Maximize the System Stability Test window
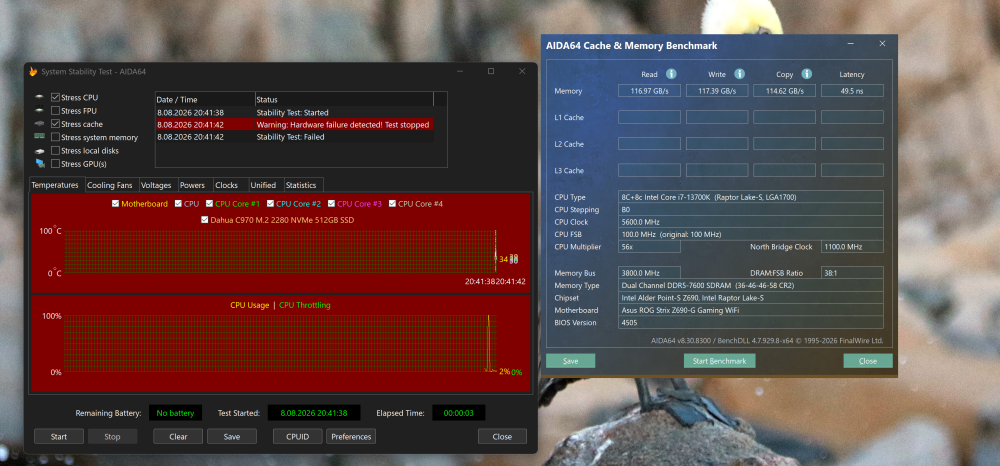The width and height of the screenshot is (1000, 466). (490, 71)
